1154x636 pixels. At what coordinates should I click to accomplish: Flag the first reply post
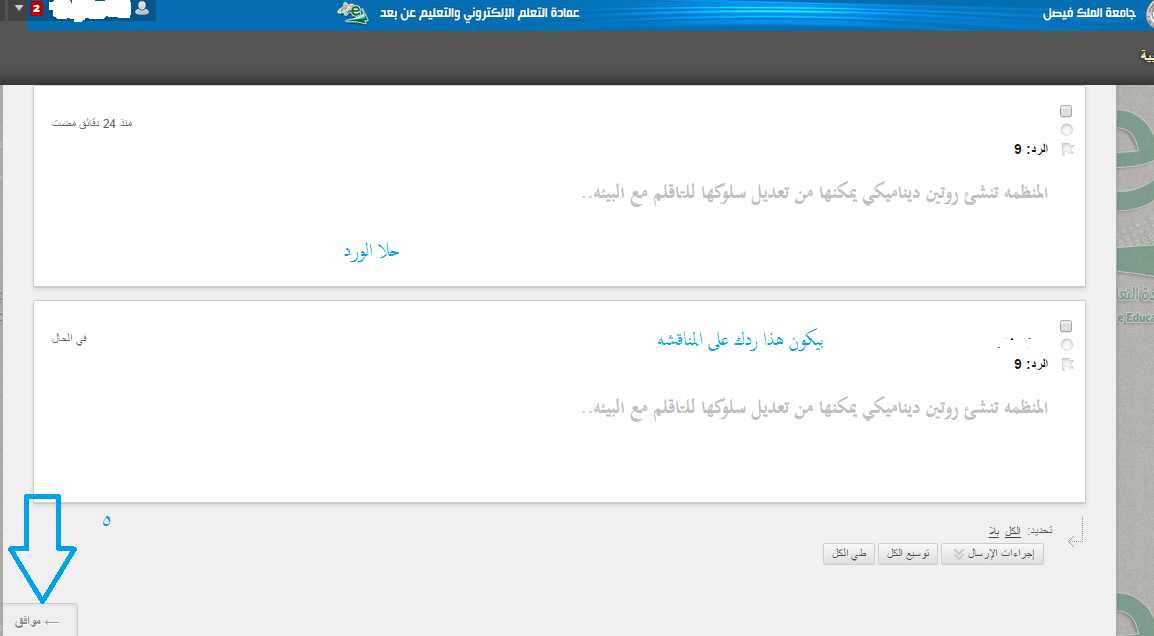[x=1067, y=149]
